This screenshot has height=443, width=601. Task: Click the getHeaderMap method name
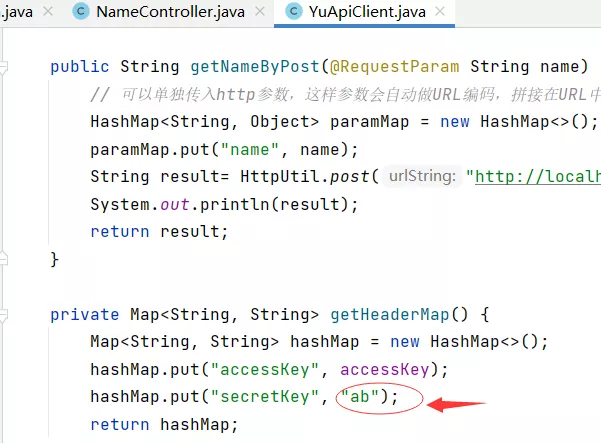pyautogui.click(x=390, y=315)
